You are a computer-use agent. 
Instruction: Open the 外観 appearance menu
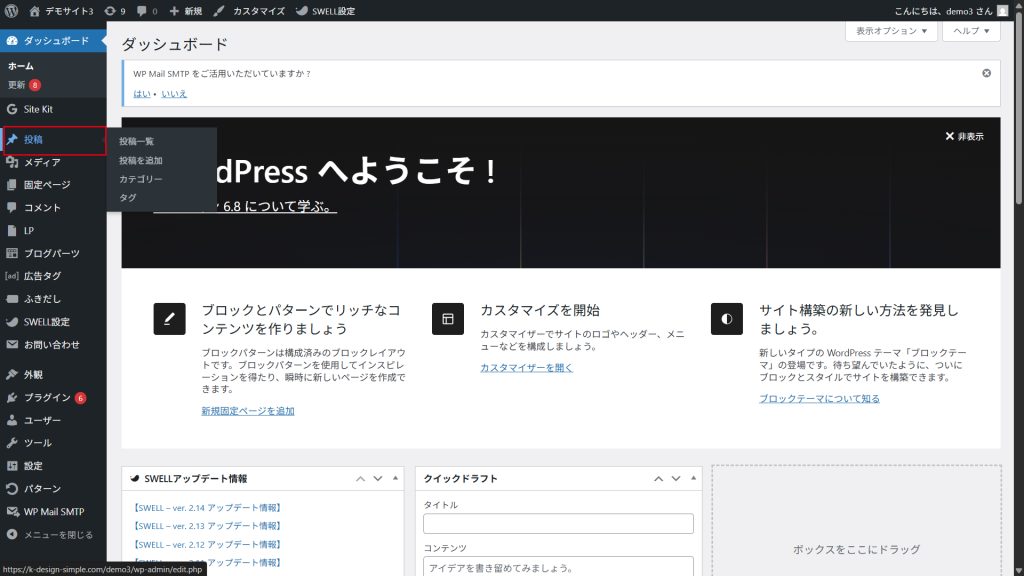33,375
